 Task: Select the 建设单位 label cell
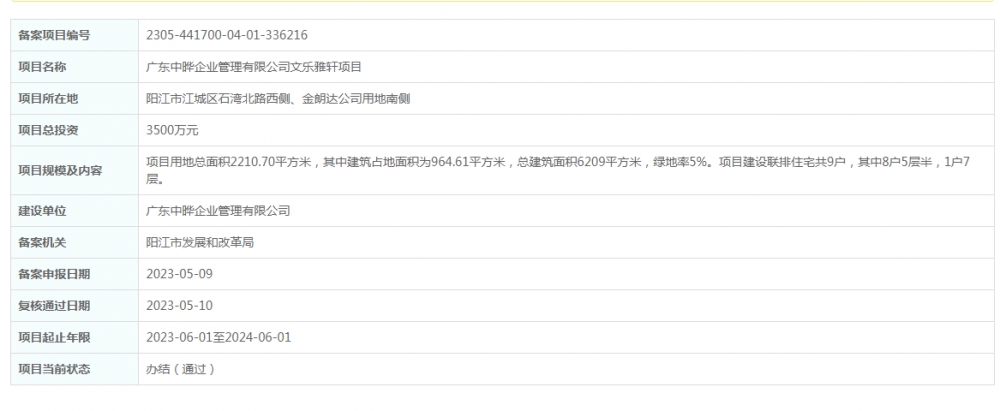click(x=75, y=211)
